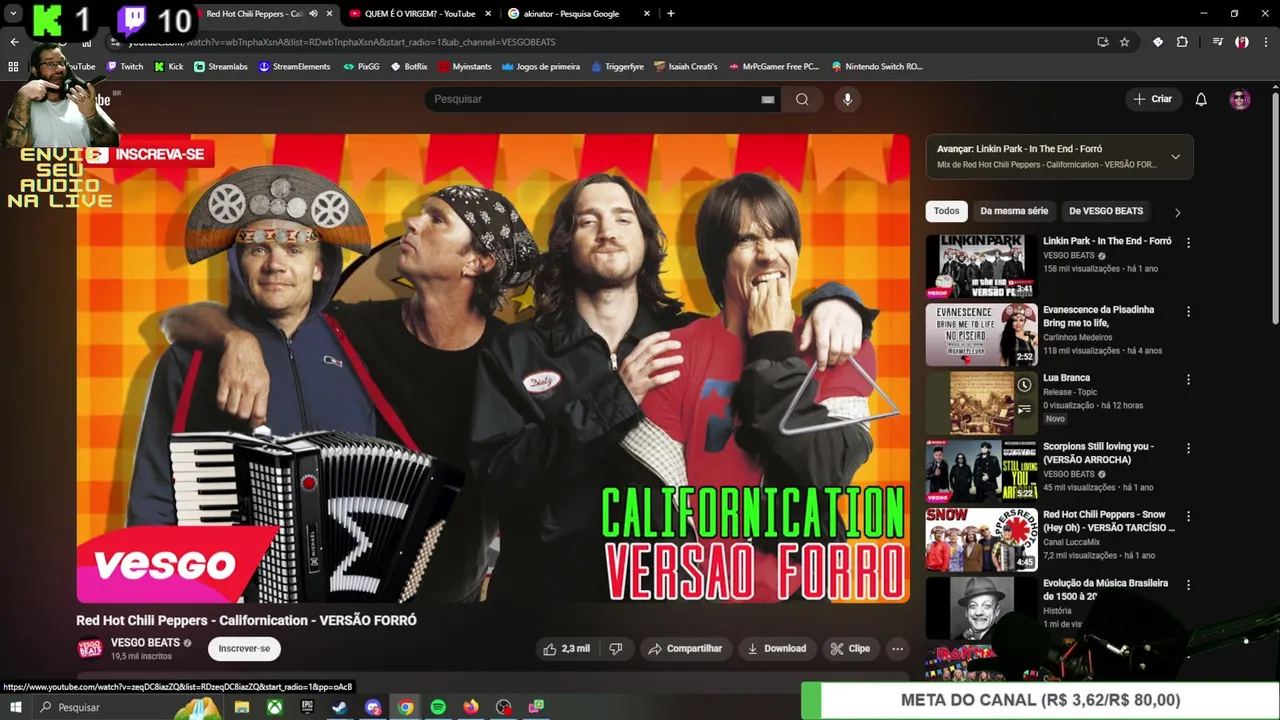1280x720 pixels.
Task: Bookmark this page star icon
Action: (1125, 42)
